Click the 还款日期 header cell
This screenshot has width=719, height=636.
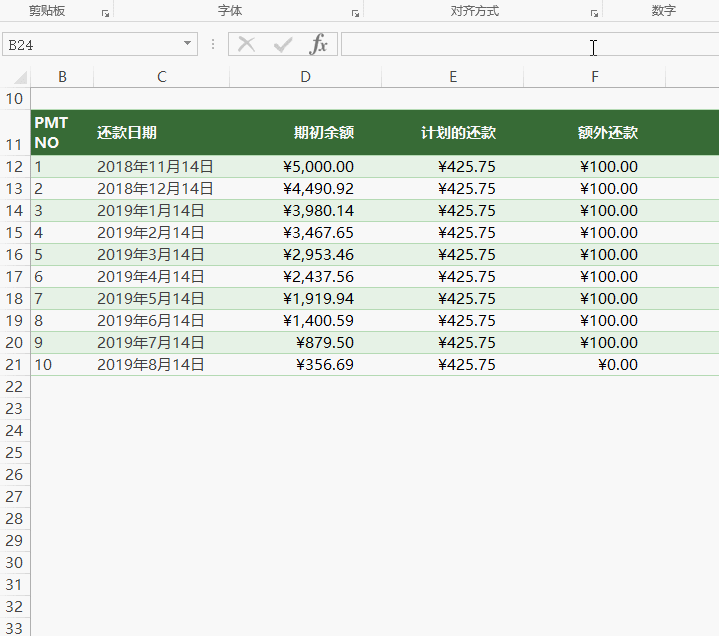pos(161,133)
